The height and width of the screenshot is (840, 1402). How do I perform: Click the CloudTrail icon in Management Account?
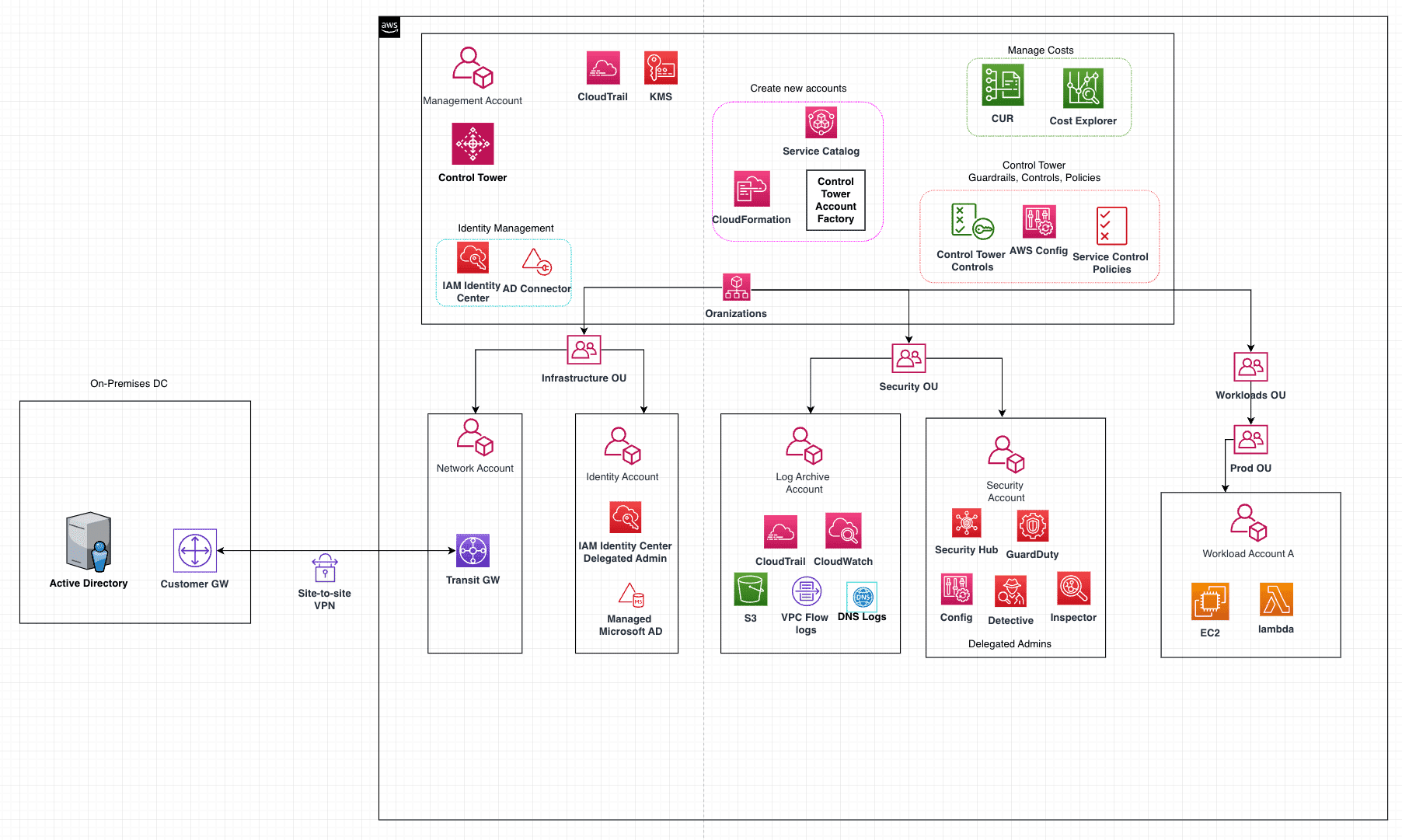pos(603,68)
